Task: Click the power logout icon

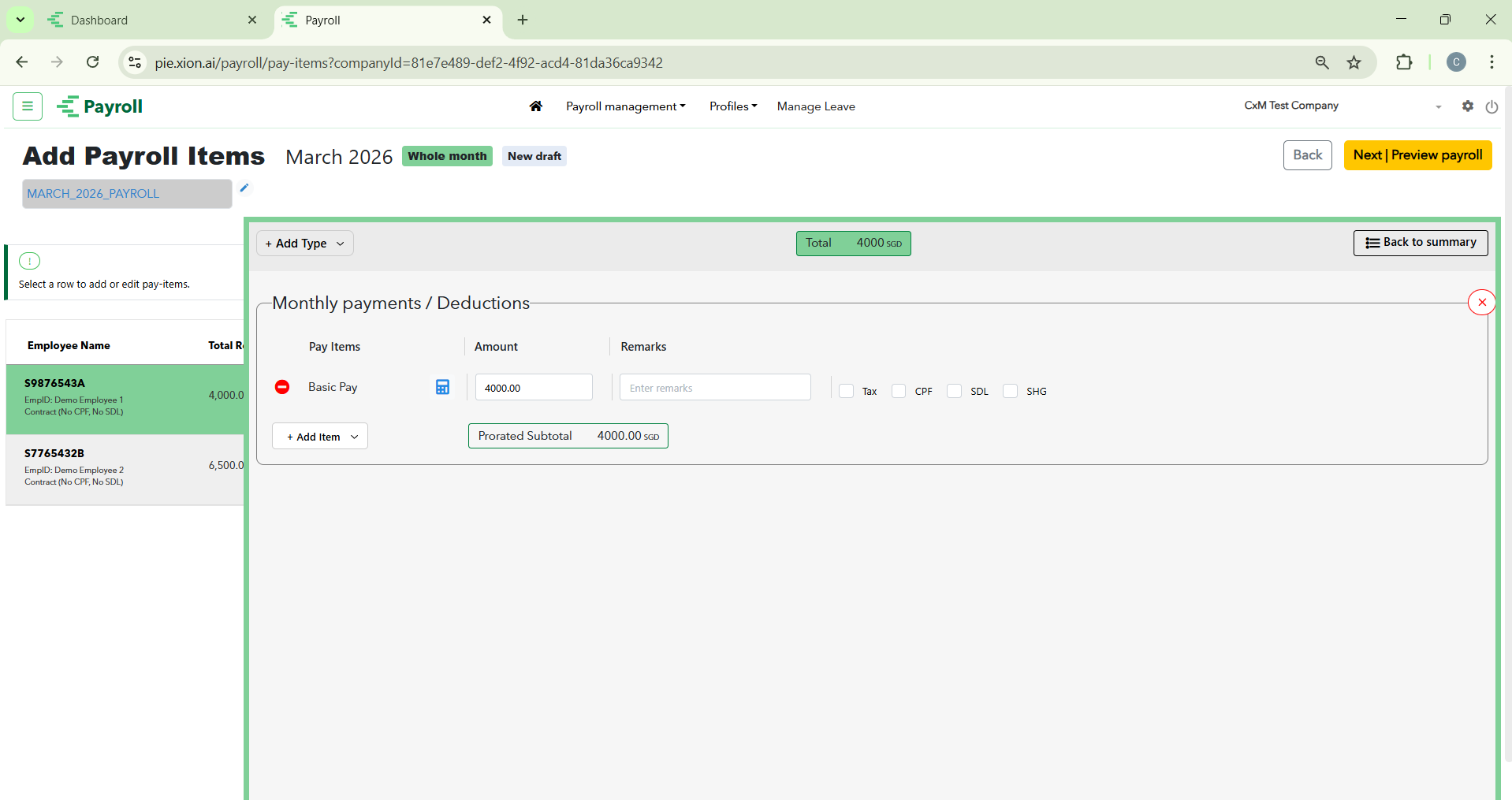Action: click(x=1492, y=107)
